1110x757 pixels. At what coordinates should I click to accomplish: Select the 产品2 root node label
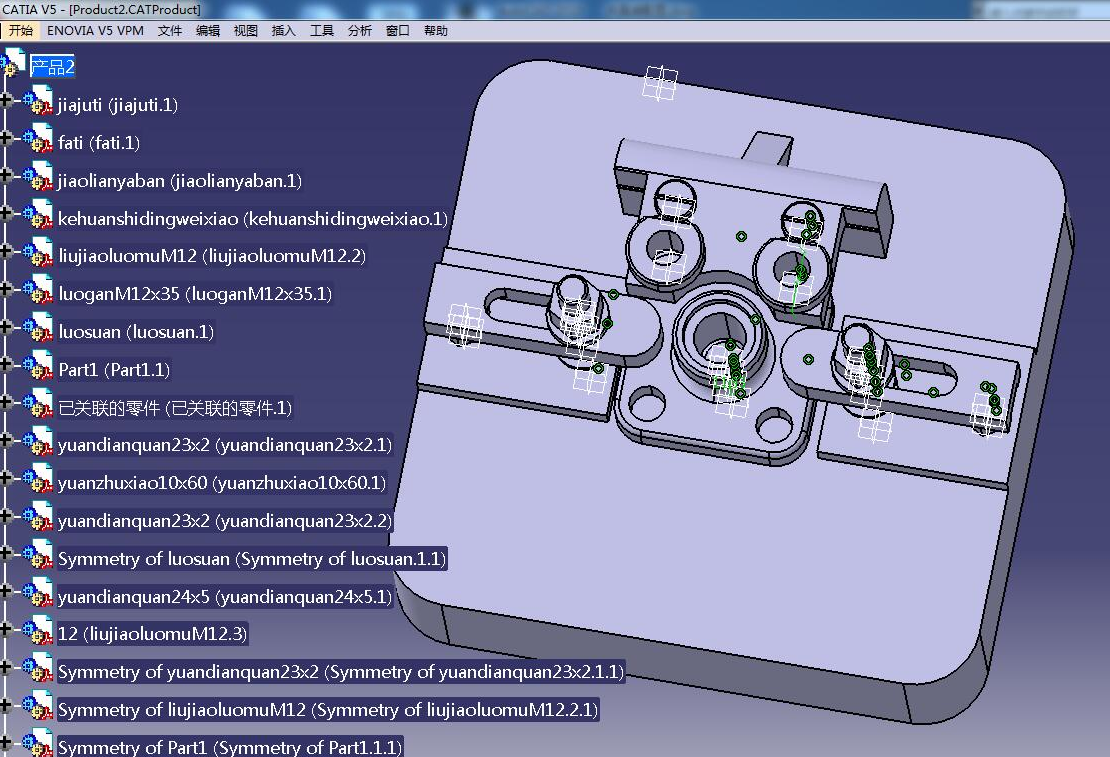pos(52,67)
